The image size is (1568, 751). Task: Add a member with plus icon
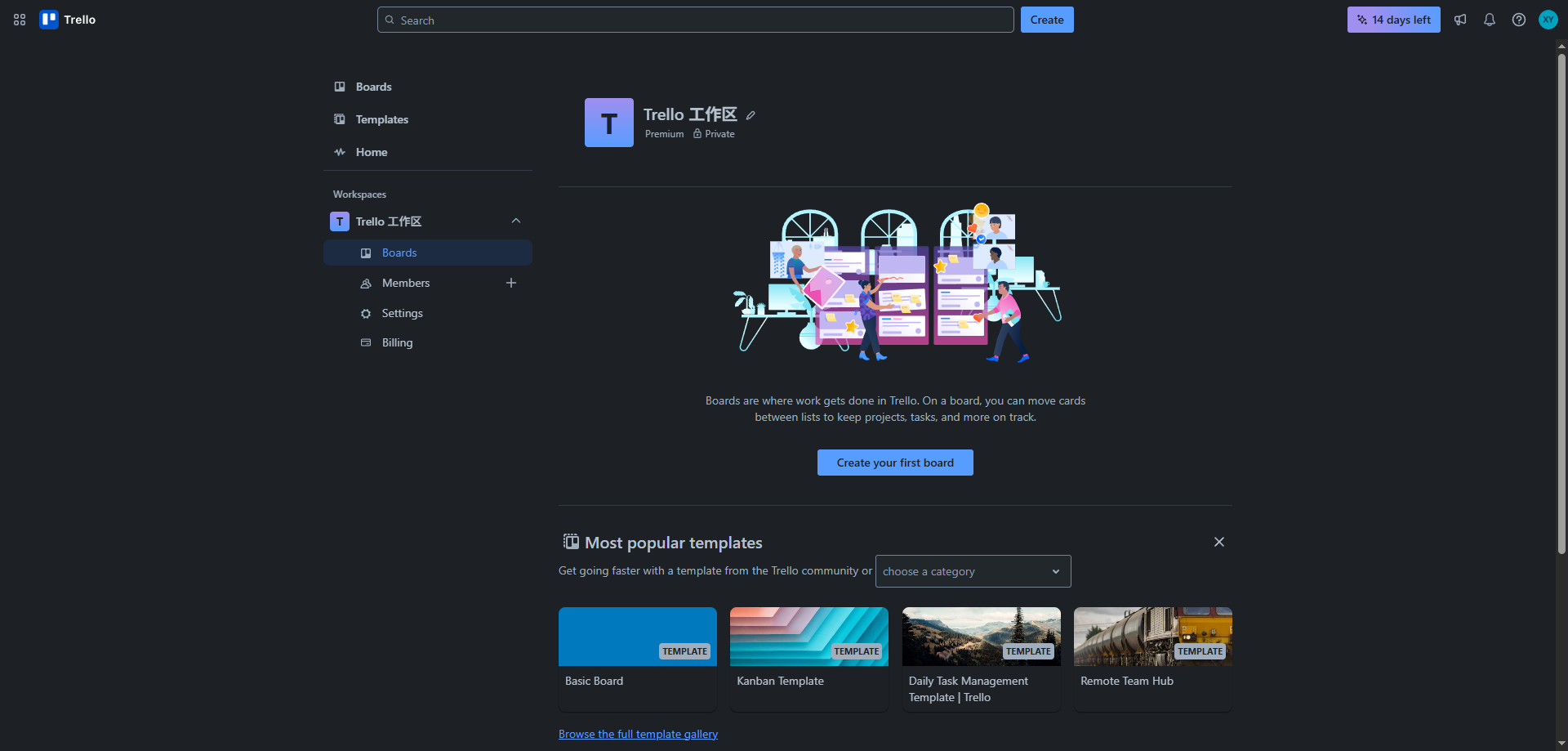511,283
